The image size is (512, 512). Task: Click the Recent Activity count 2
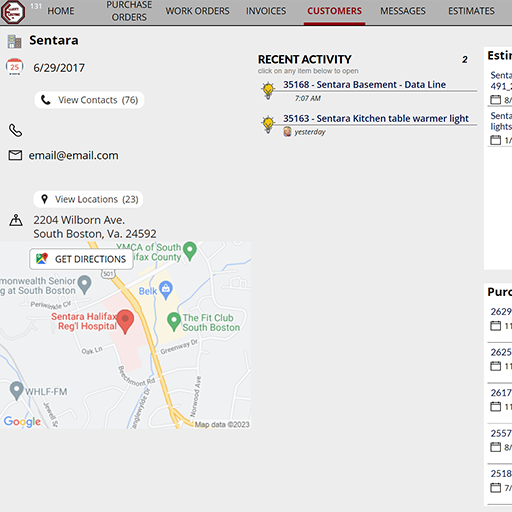click(x=465, y=60)
